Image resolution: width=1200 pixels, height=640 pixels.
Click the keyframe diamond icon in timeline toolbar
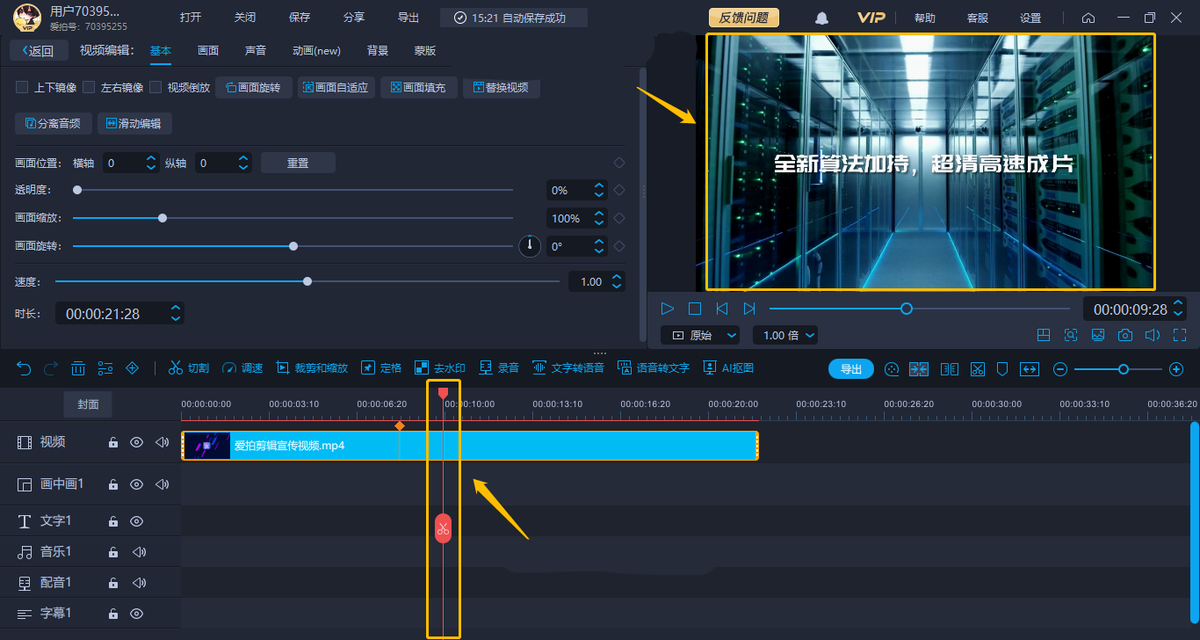click(132, 368)
